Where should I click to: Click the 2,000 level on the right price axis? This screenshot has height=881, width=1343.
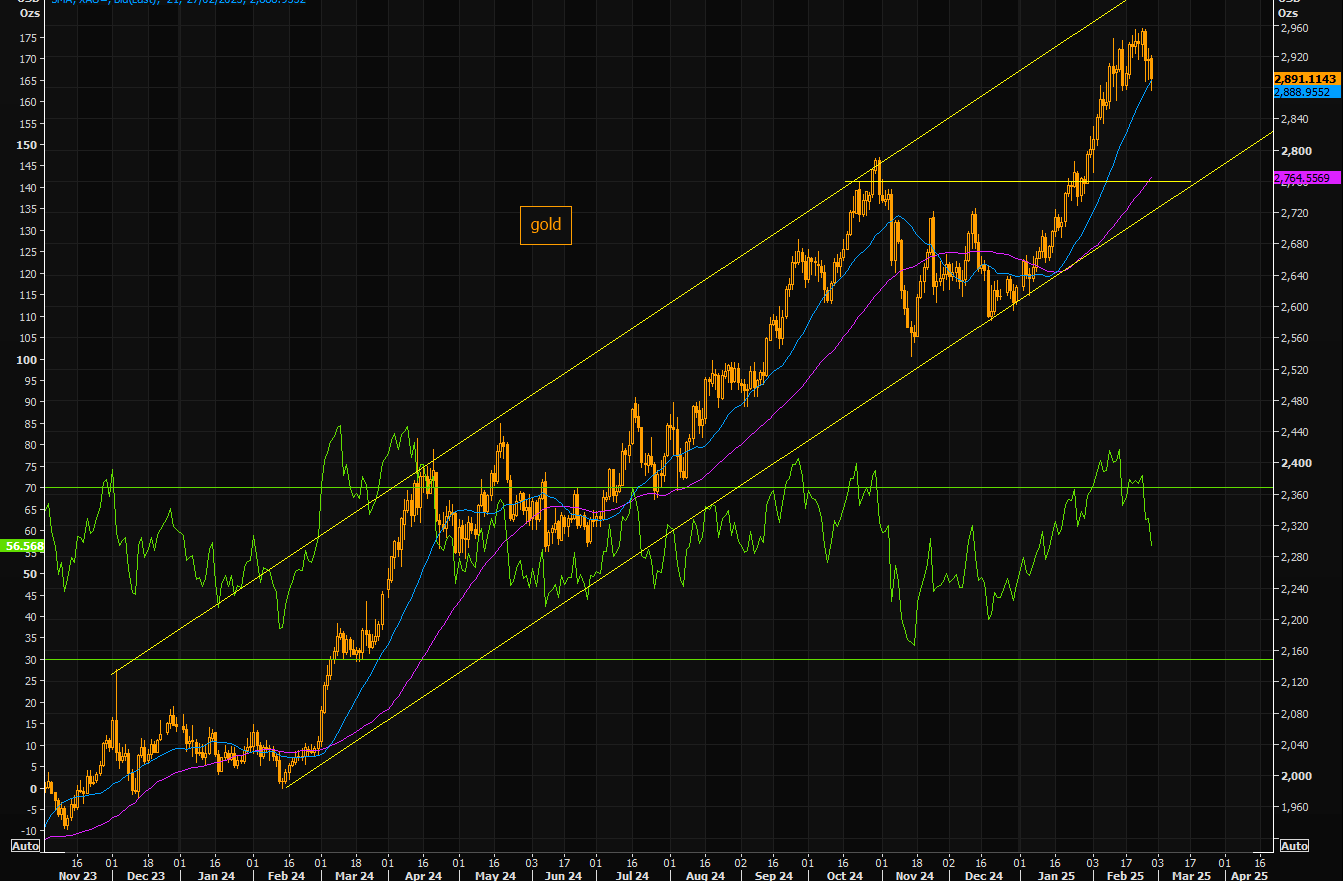(1294, 776)
